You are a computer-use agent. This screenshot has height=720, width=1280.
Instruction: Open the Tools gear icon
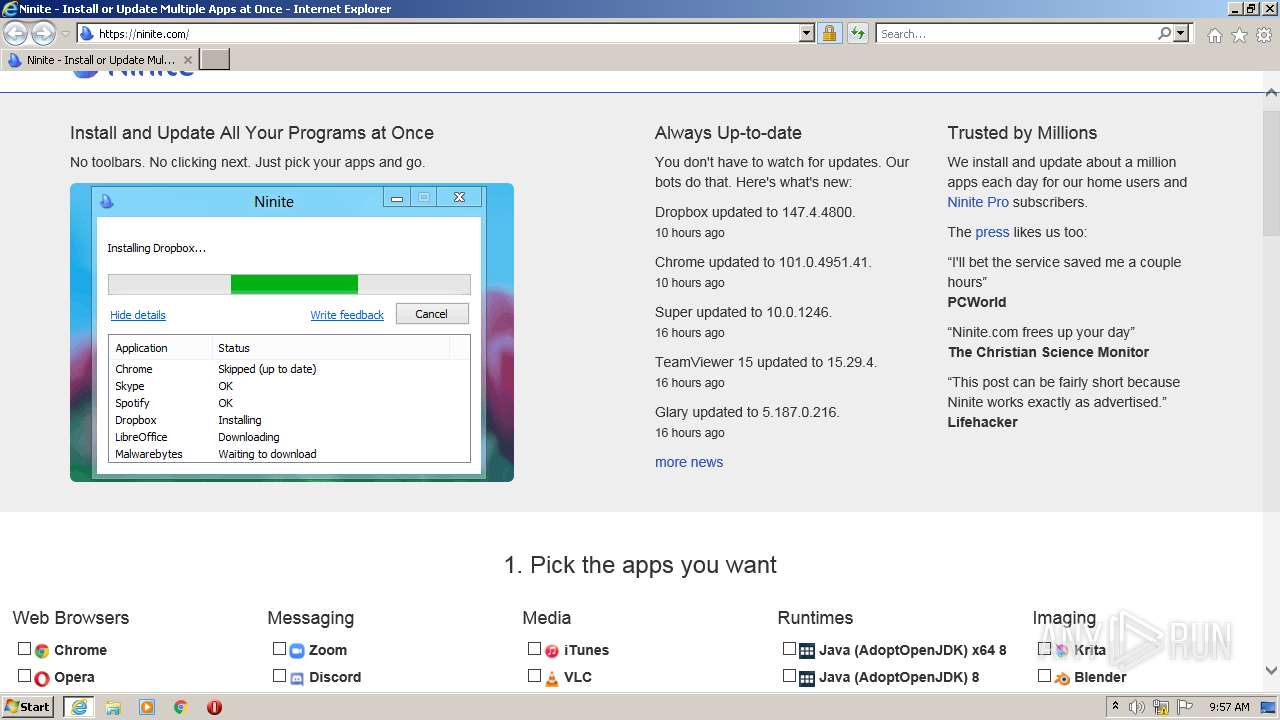click(x=1264, y=35)
